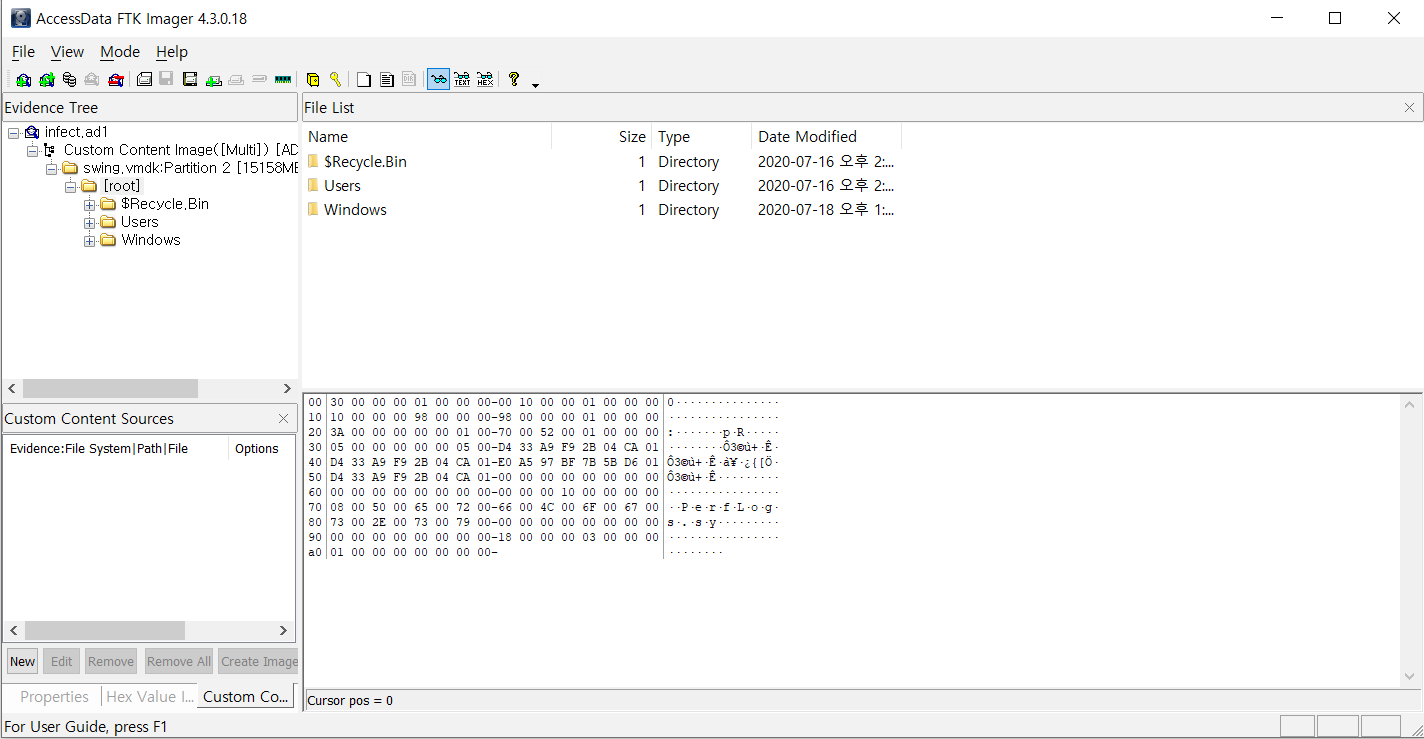This screenshot has height=739, width=1424.
Task: Click Detect EFS Encryption key icon
Action: (x=335, y=79)
